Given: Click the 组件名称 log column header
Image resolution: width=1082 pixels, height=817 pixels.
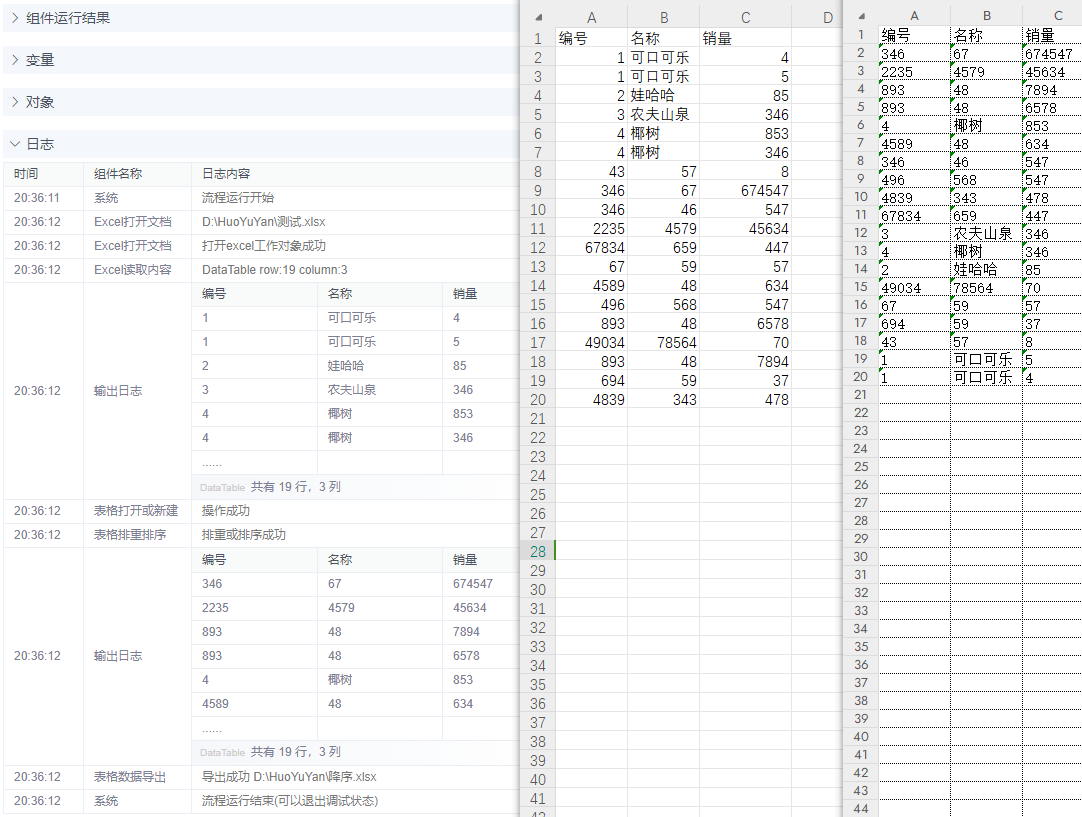Looking at the screenshot, I should 118,174.
